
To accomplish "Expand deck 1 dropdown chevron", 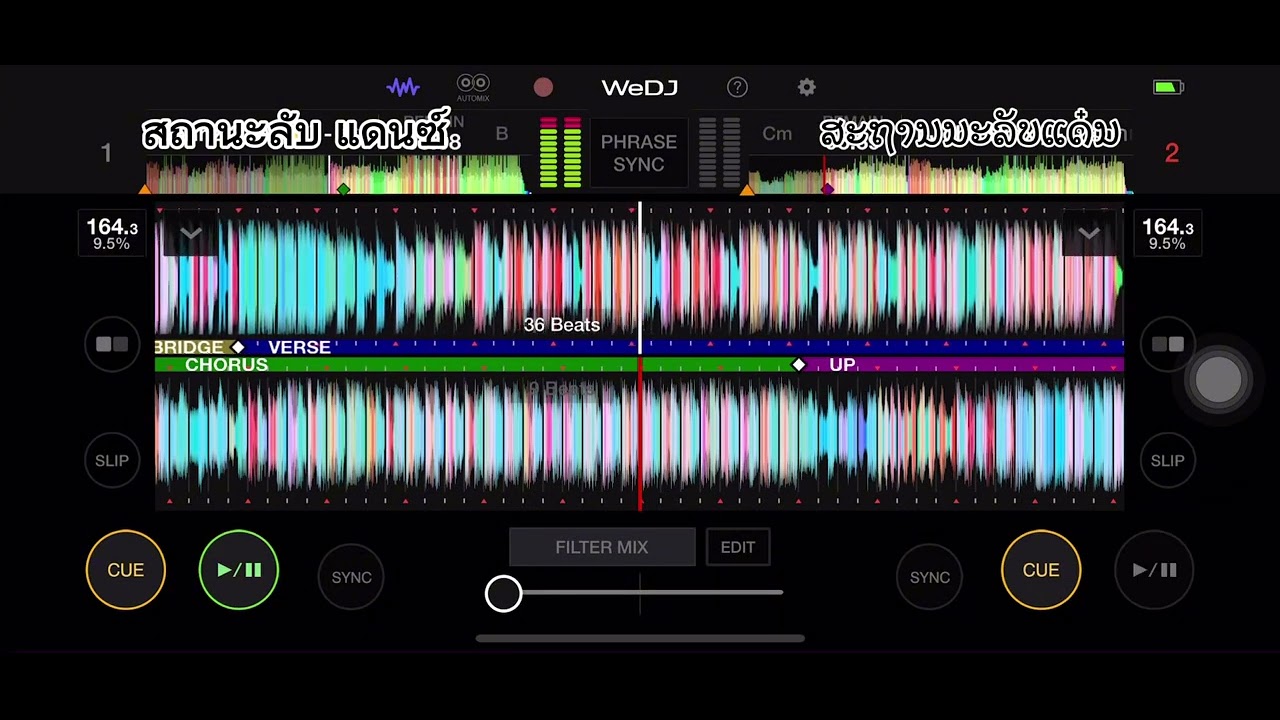I will [x=190, y=233].
